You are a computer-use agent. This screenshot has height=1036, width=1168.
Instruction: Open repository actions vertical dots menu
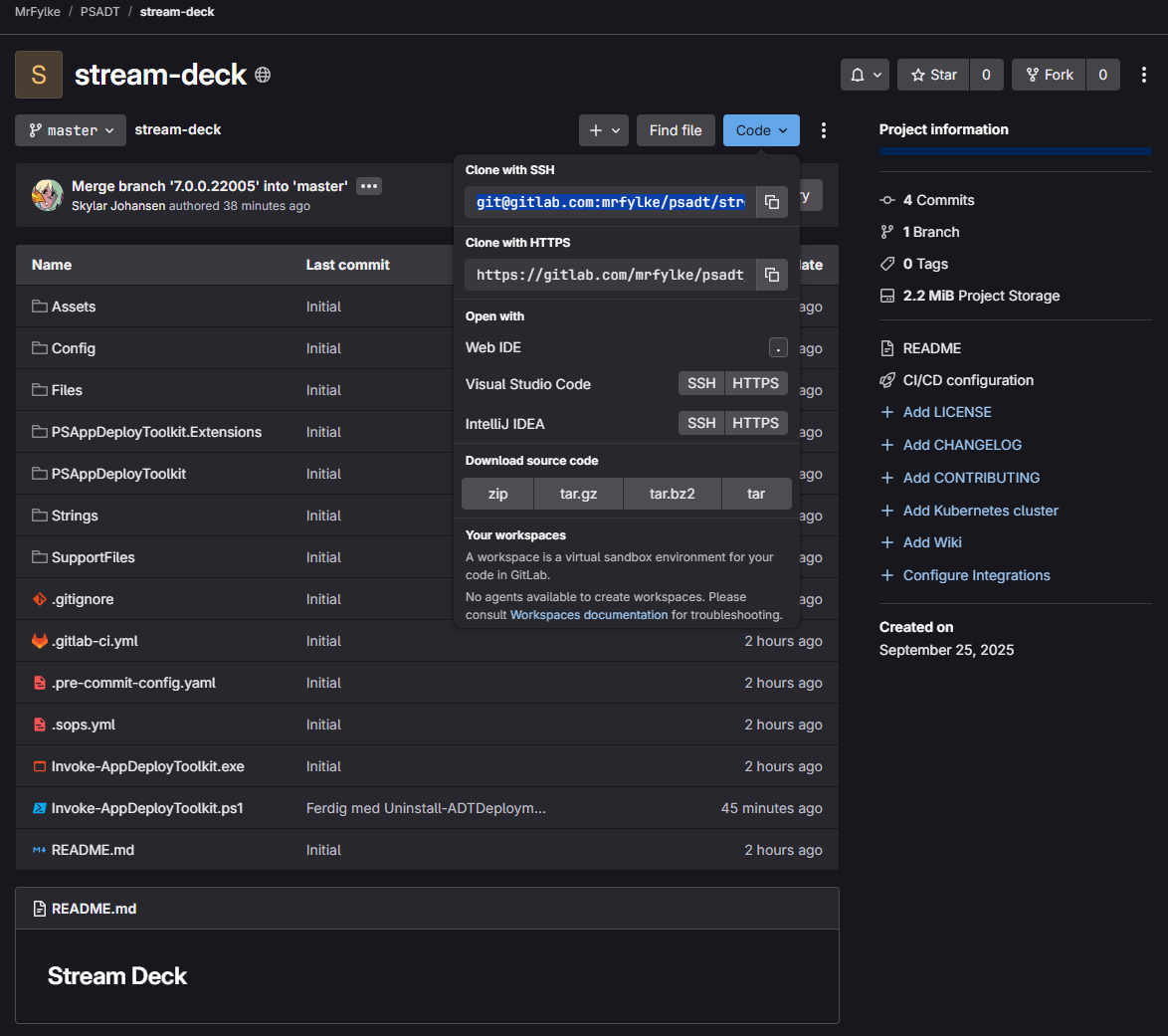[x=823, y=130]
